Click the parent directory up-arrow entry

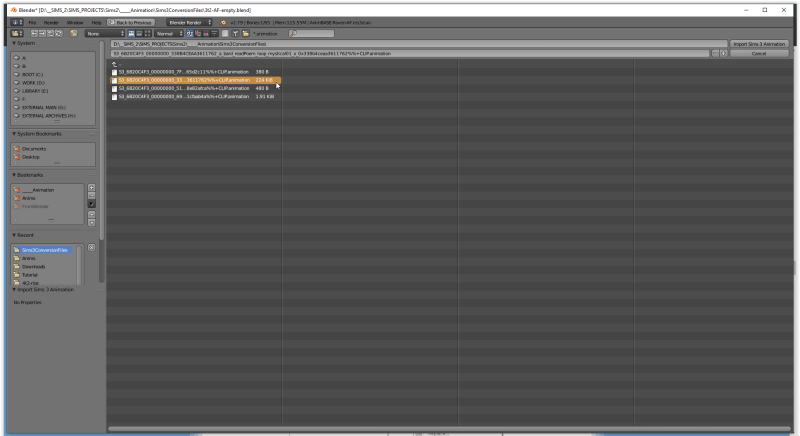[x=115, y=64]
